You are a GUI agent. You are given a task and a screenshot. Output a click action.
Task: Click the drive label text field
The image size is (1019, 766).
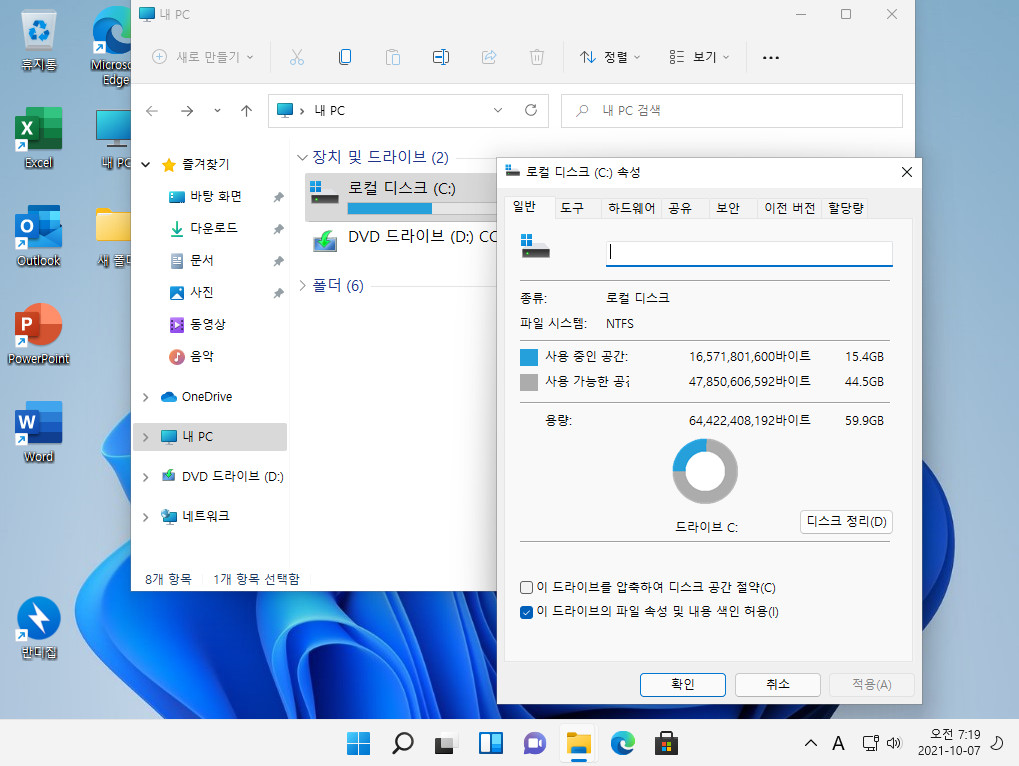point(749,253)
